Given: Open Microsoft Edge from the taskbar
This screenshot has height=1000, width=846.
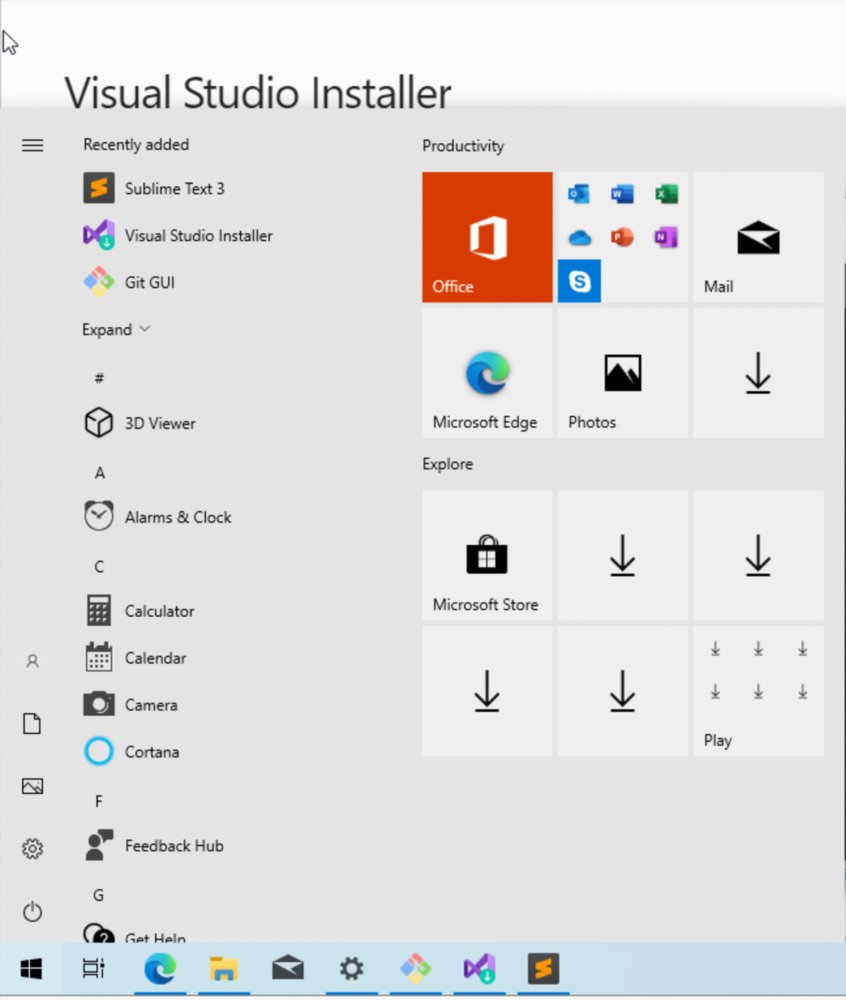Looking at the screenshot, I should point(159,969).
